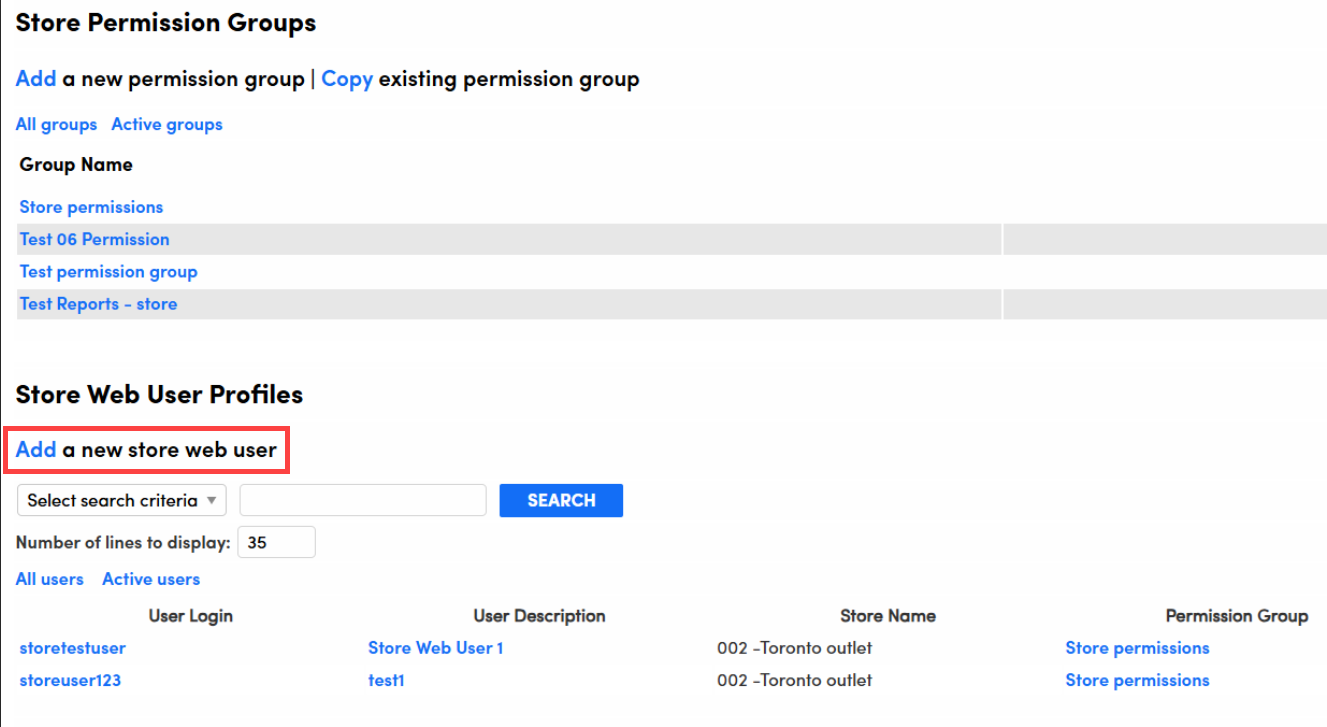Screen dimensions: 1327x727
Task: Open test1 user description link
Action: pos(386,680)
